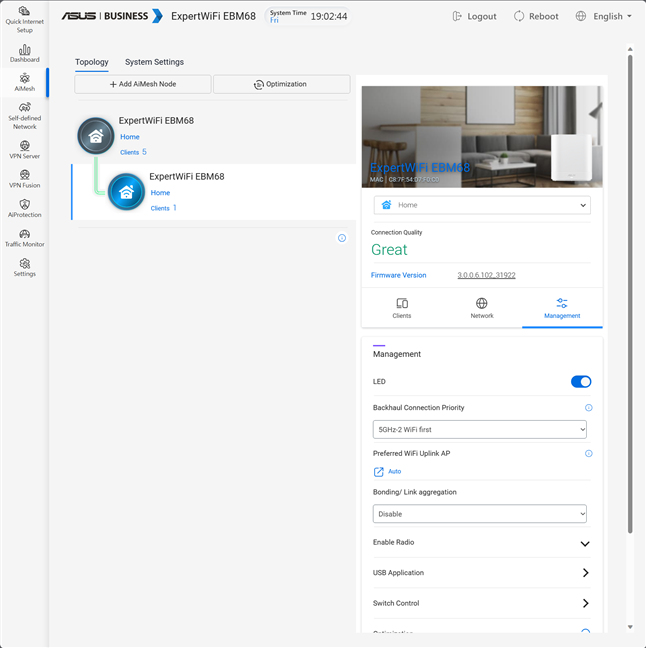Click the Auto uplink AP edit icon
Viewport: 646px width, 648px height.
[379, 472]
